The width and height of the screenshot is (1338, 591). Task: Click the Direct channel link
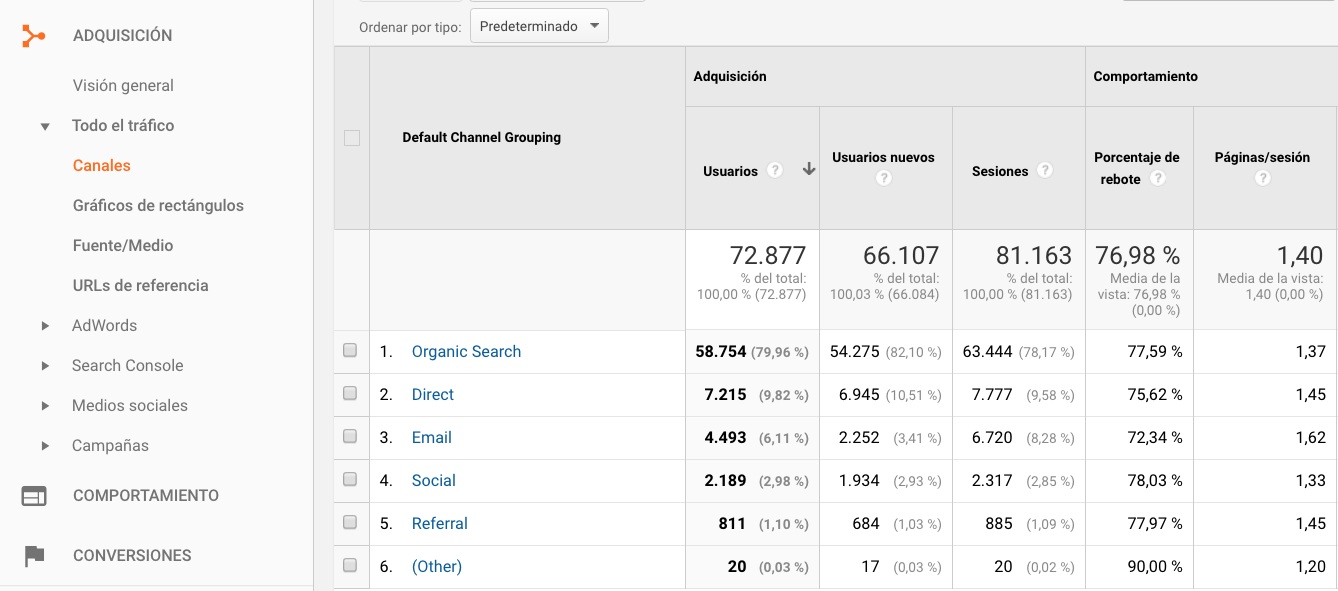point(432,394)
